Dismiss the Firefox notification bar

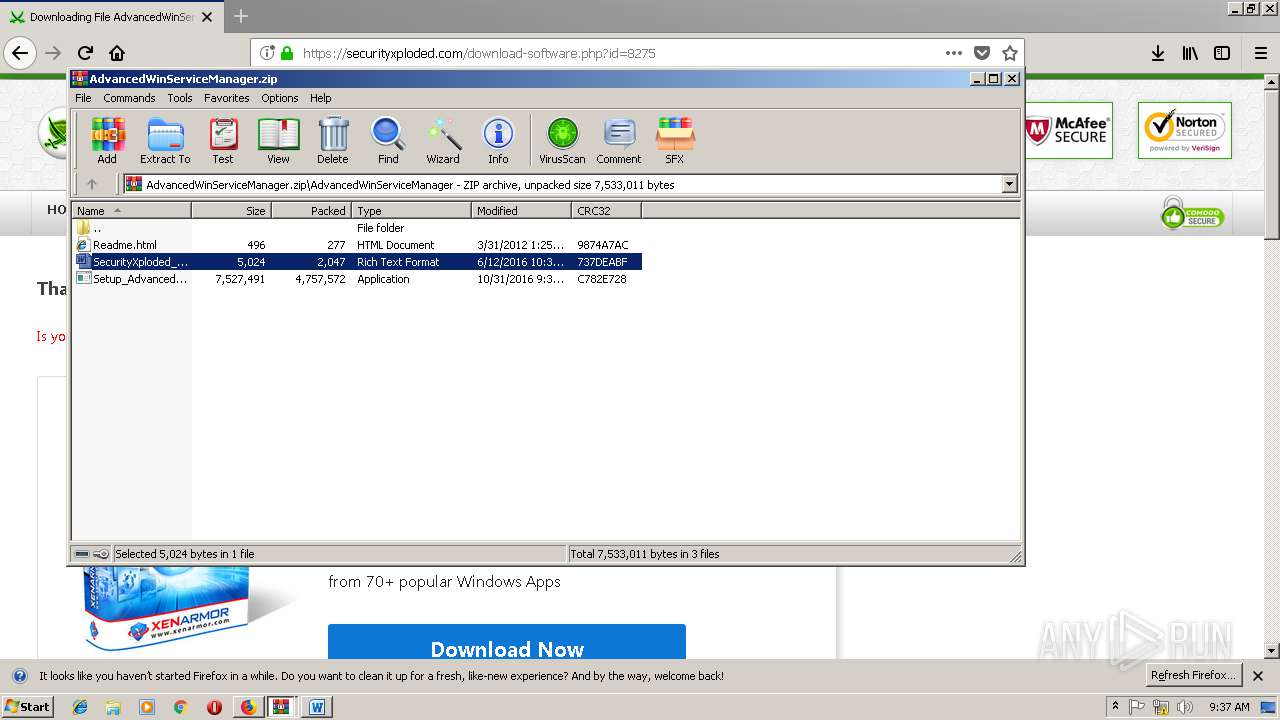click(x=1260, y=676)
